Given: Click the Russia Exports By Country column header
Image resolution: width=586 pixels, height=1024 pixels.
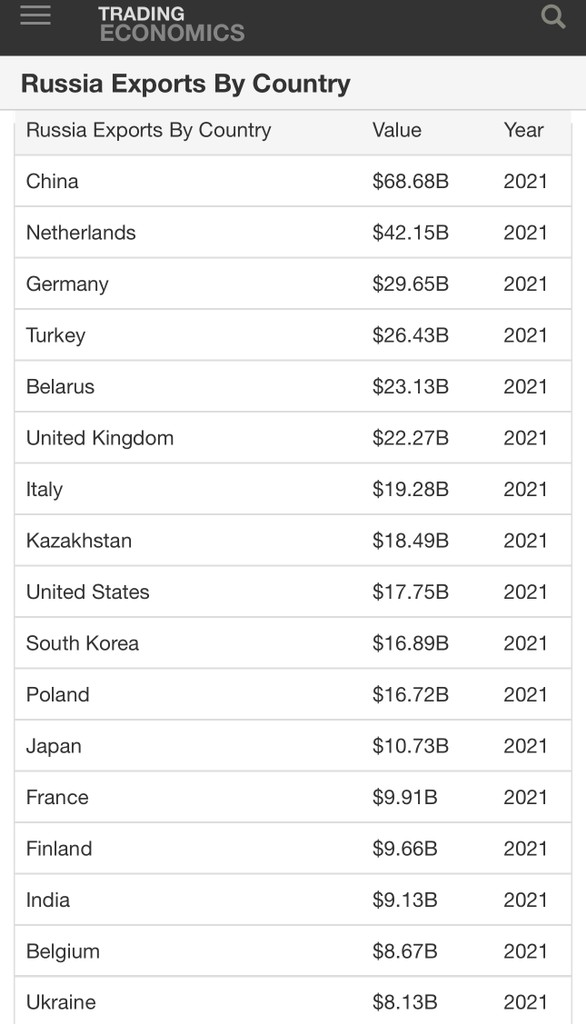Looking at the screenshot, I should point(148,130).
